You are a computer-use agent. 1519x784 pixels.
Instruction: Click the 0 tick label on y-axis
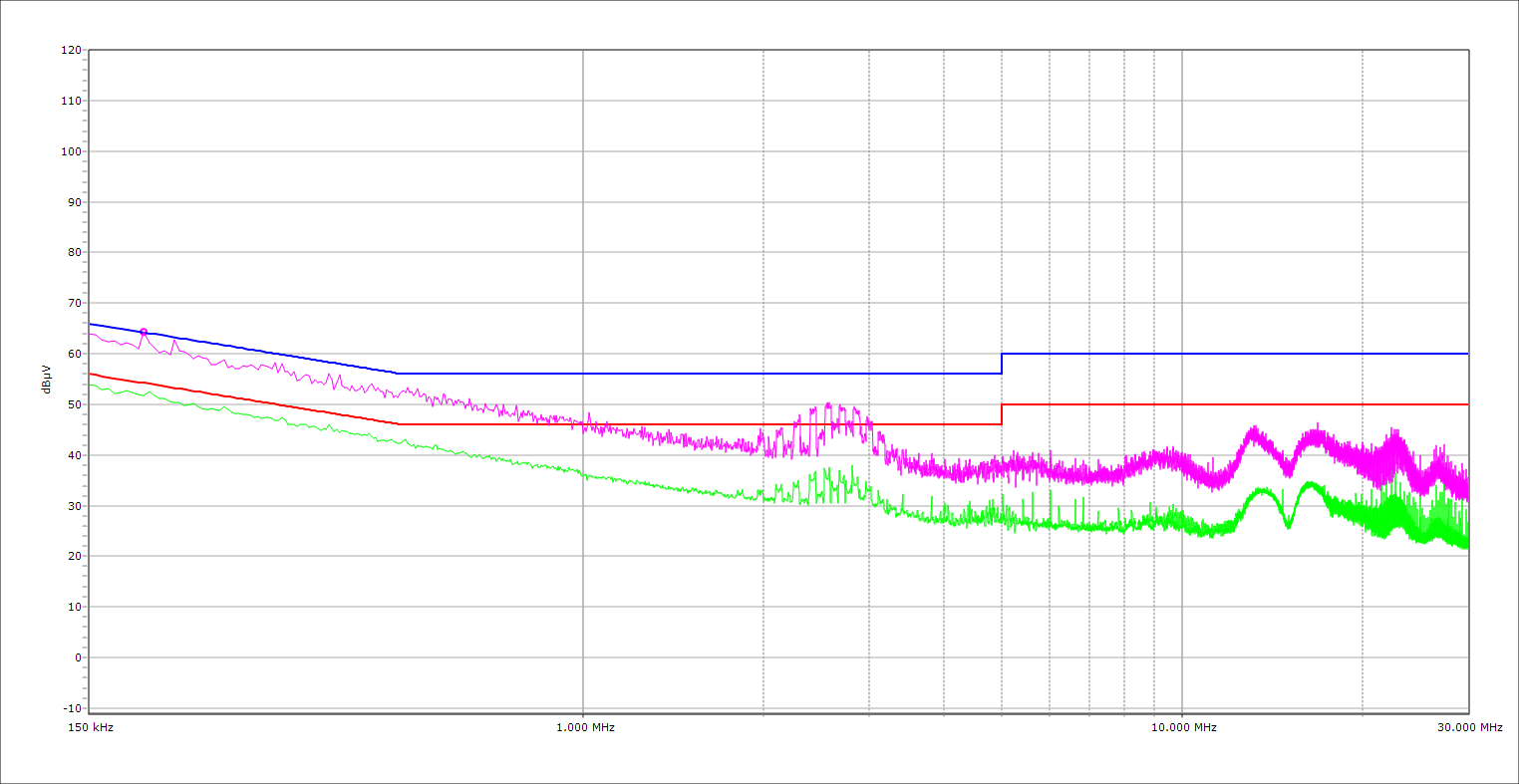pos(77,657)
